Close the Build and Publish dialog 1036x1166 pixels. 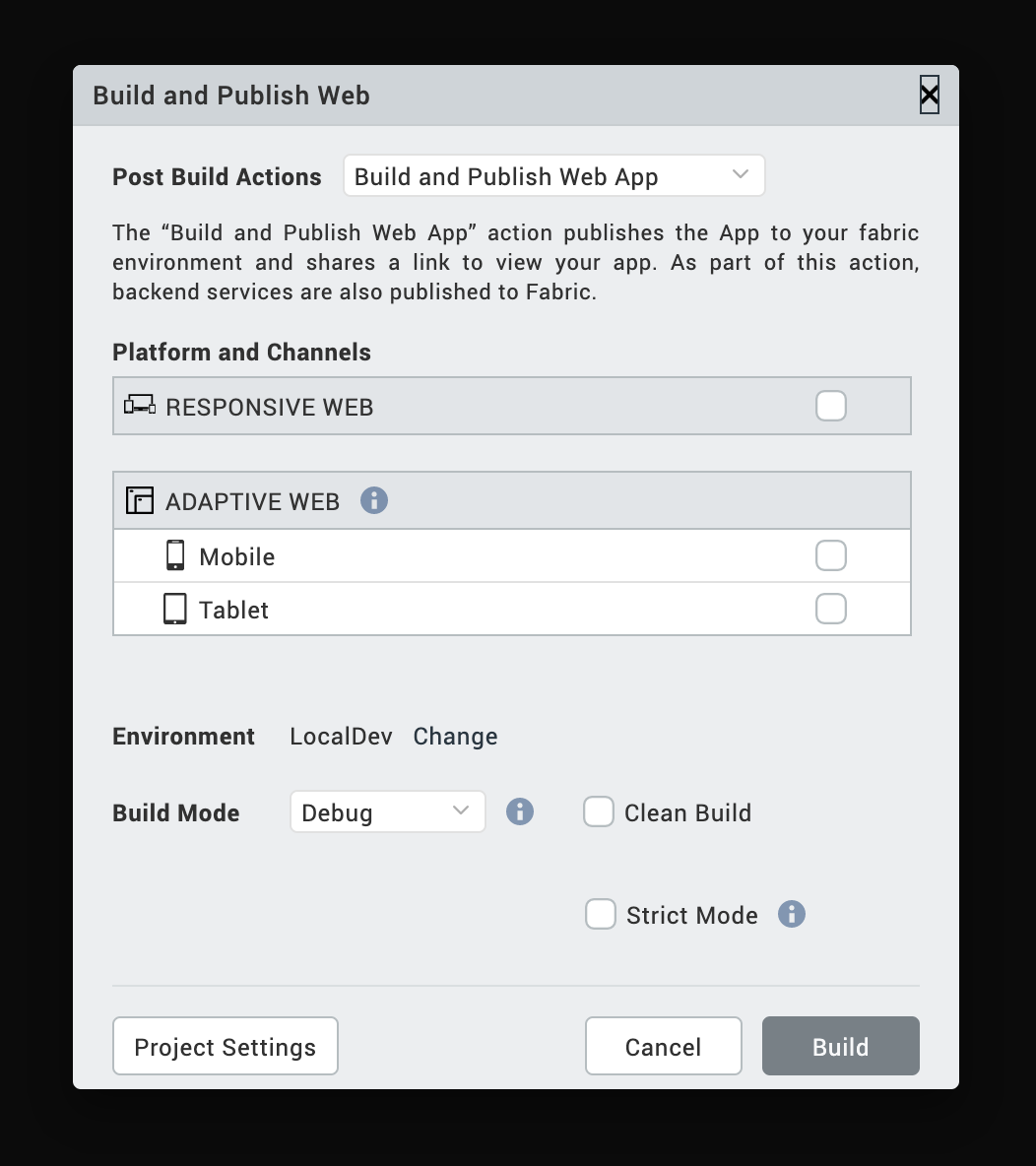[x=929, y=96]
